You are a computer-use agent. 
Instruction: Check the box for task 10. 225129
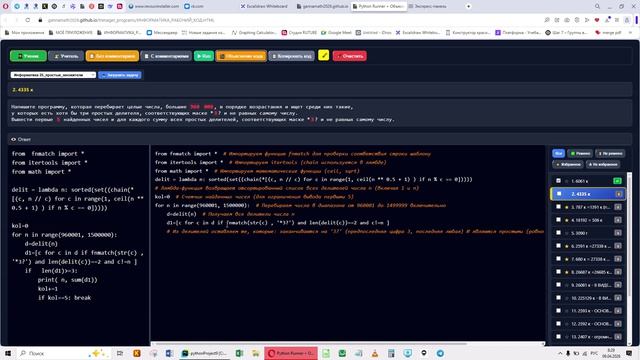click(558, 298)
